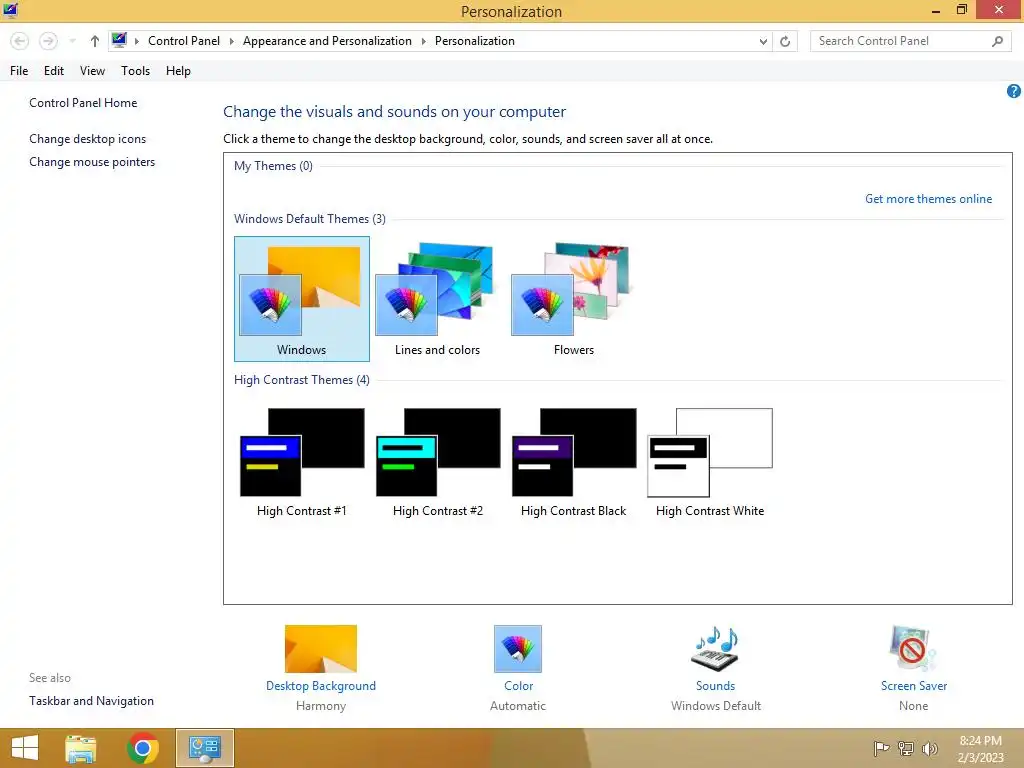Image resolution: width=1024 pixels, height=768 pixels.
Task: Apply High Contrast #2 theme
Action: click(x=438, y=462)
